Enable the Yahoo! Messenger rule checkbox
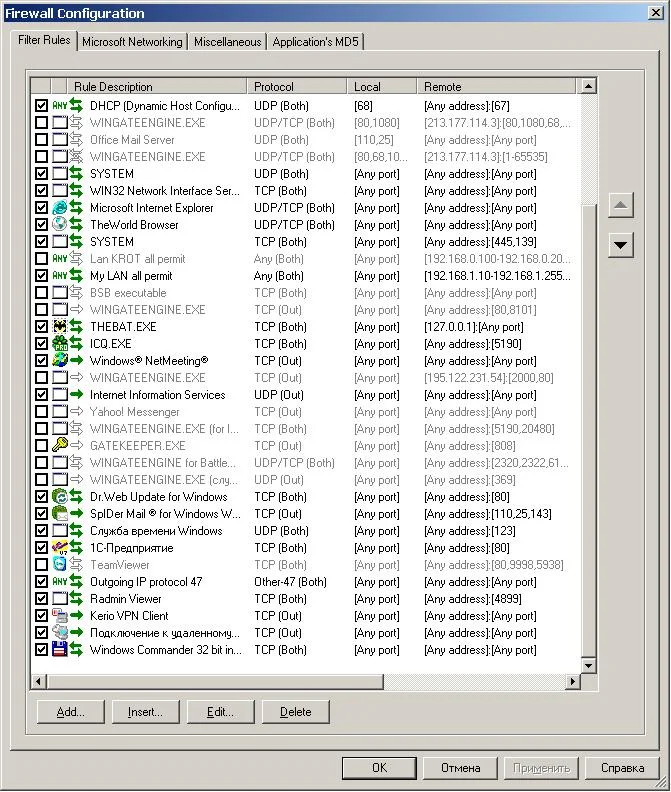 tap(41, 412)
